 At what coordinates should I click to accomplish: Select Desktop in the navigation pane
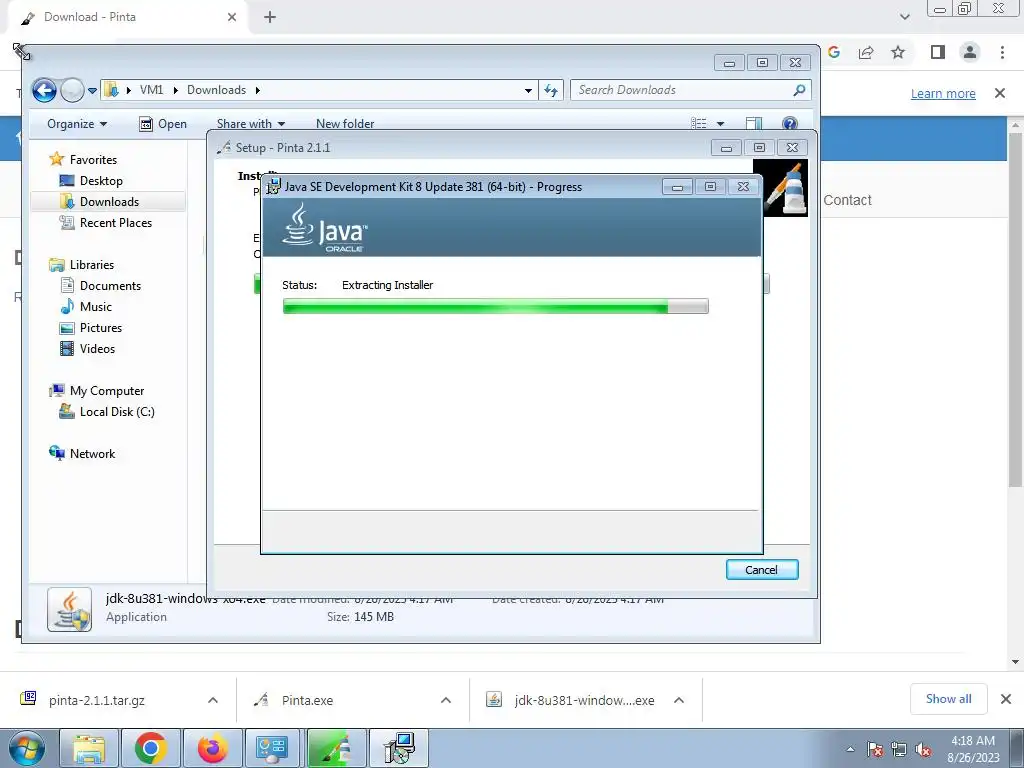point(91,180)
